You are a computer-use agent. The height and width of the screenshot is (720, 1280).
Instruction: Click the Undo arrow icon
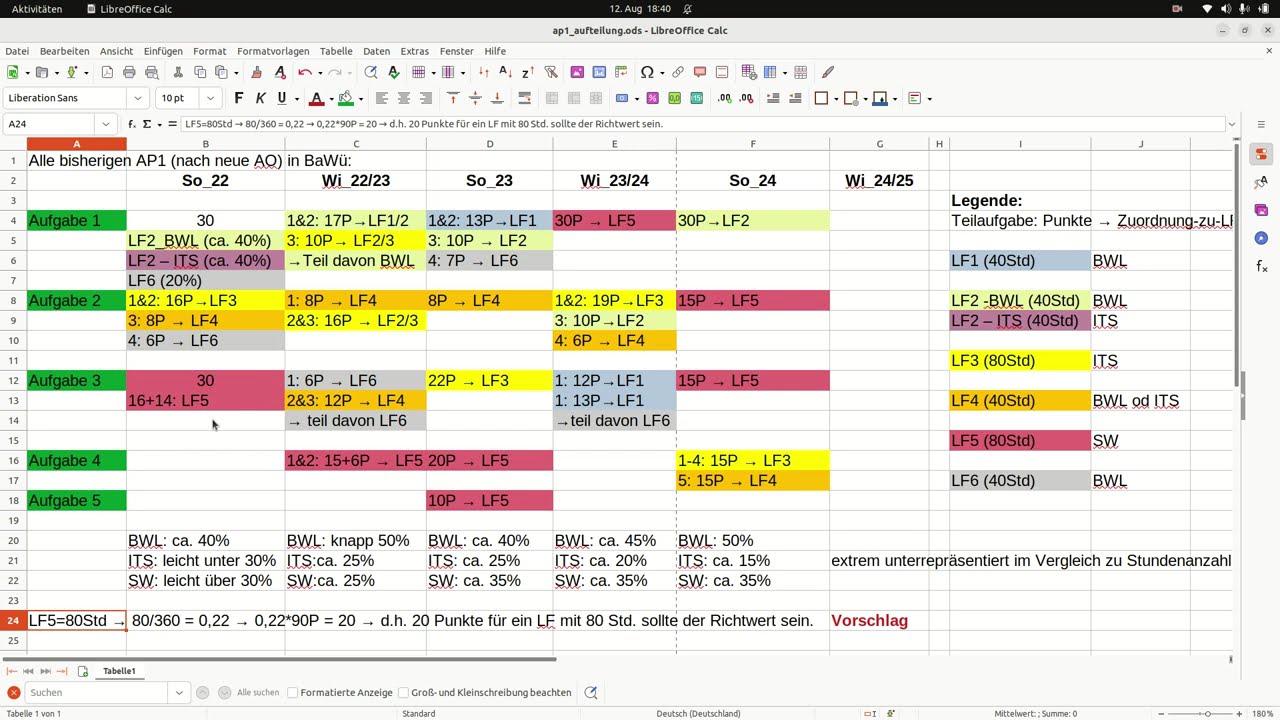(303, 72)
